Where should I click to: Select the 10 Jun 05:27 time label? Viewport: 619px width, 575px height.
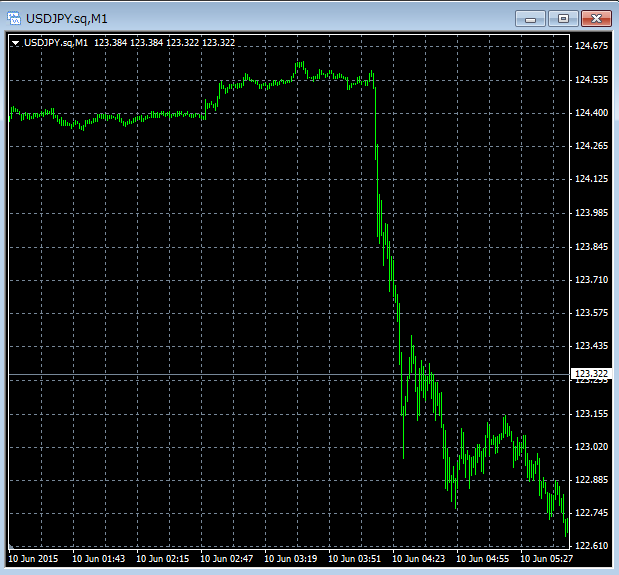[x=548, y=560]
